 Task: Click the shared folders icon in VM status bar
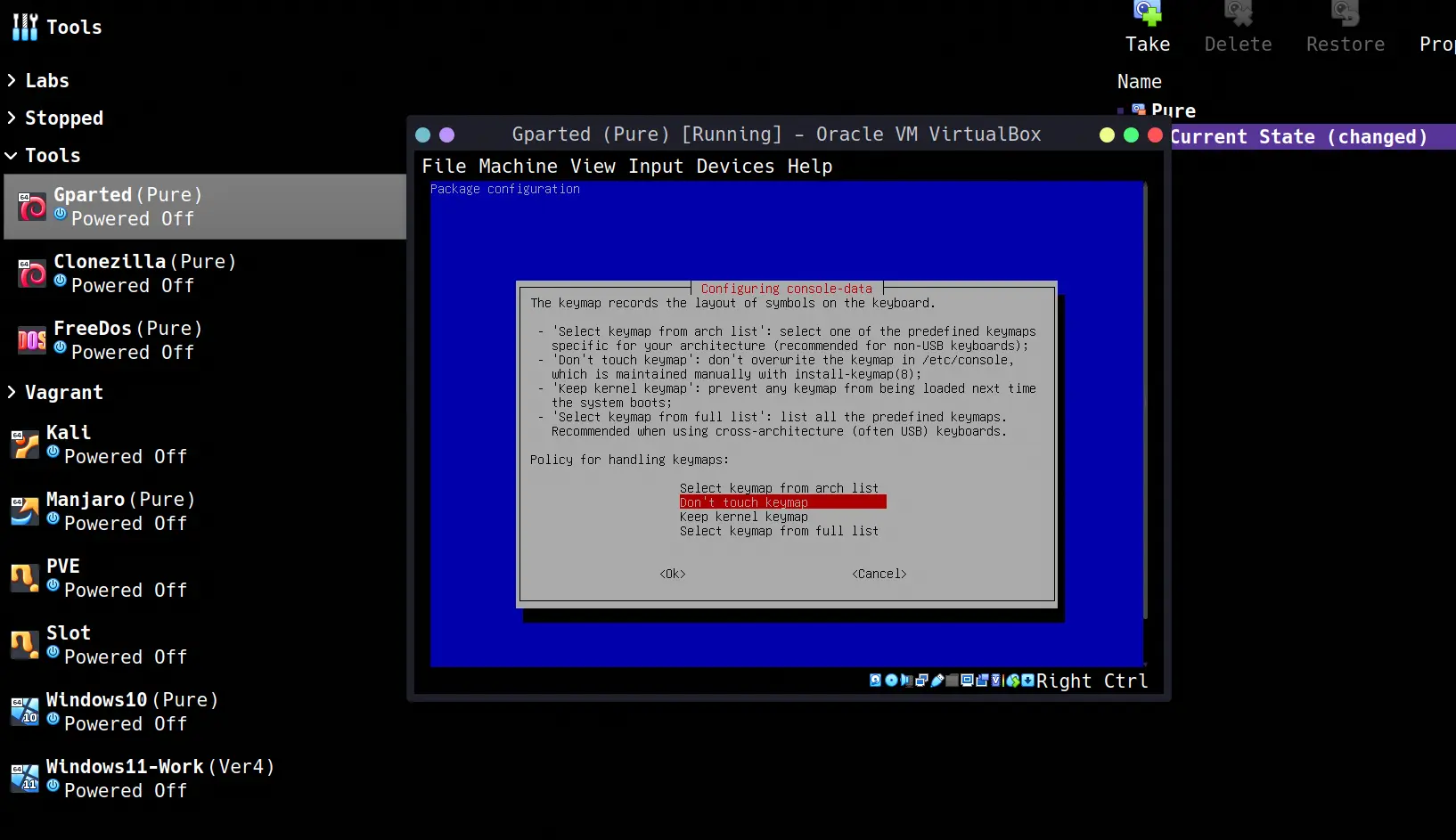click(x=952, y=681)
